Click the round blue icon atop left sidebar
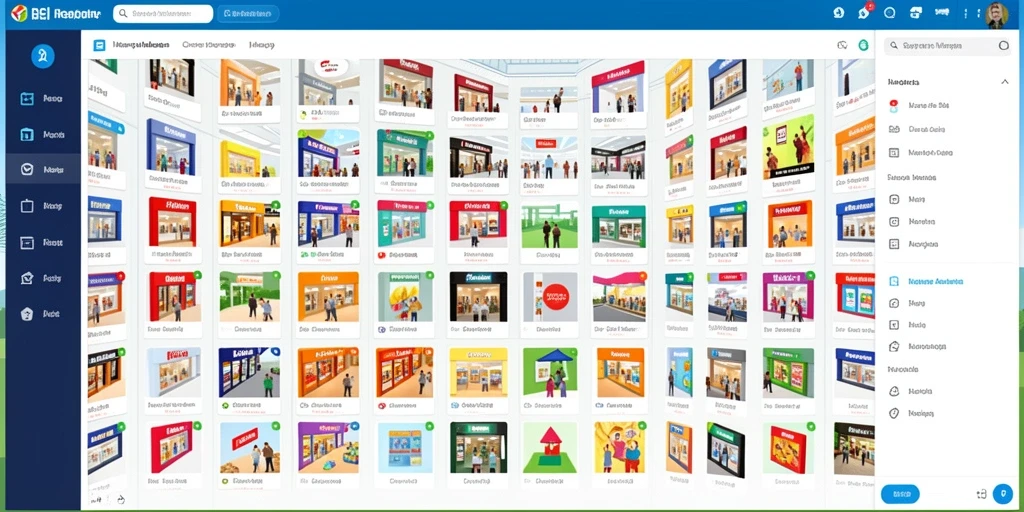1024x512 pixels. [x=42, y=57]
